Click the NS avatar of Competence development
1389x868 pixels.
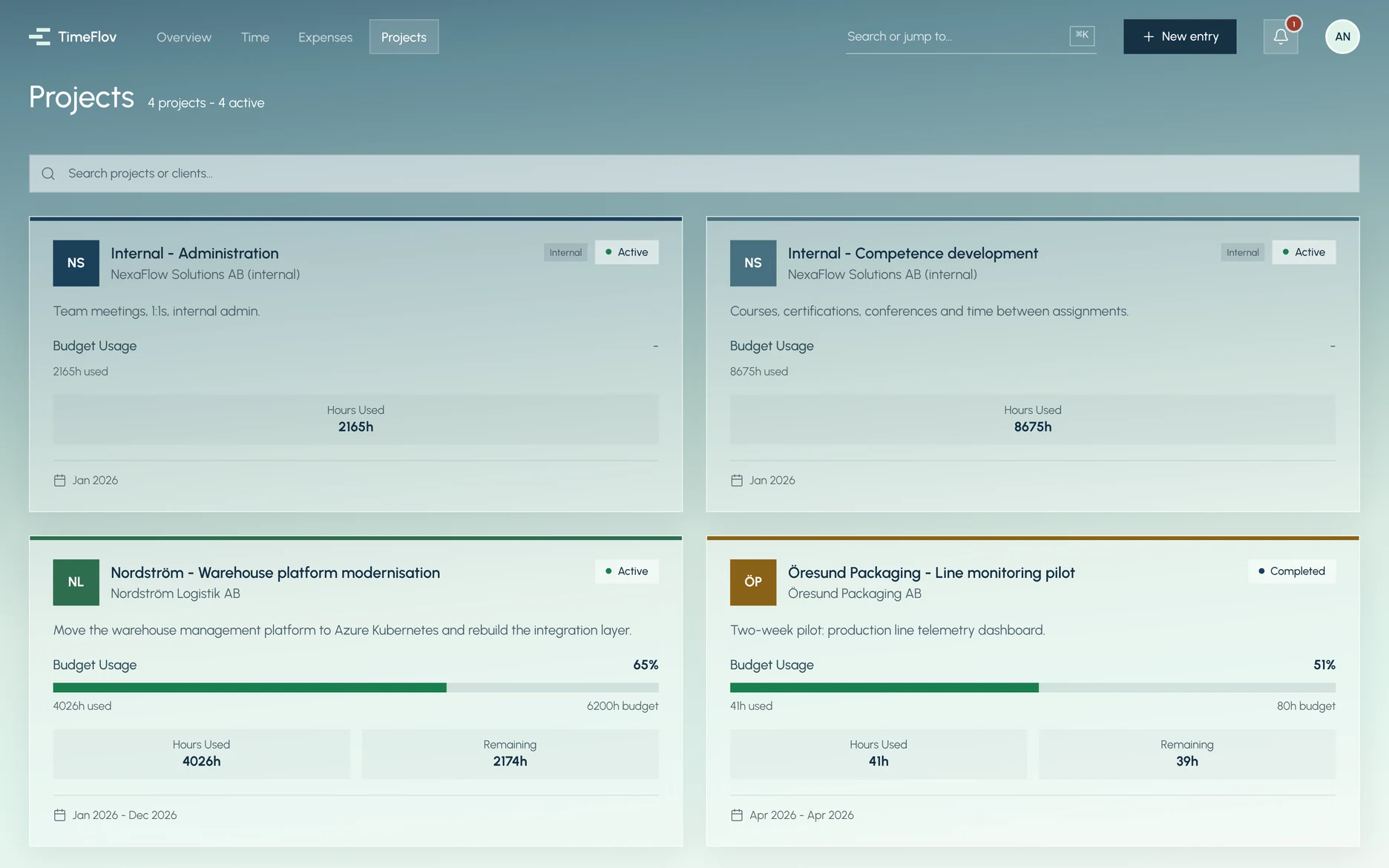click(753, 263)
